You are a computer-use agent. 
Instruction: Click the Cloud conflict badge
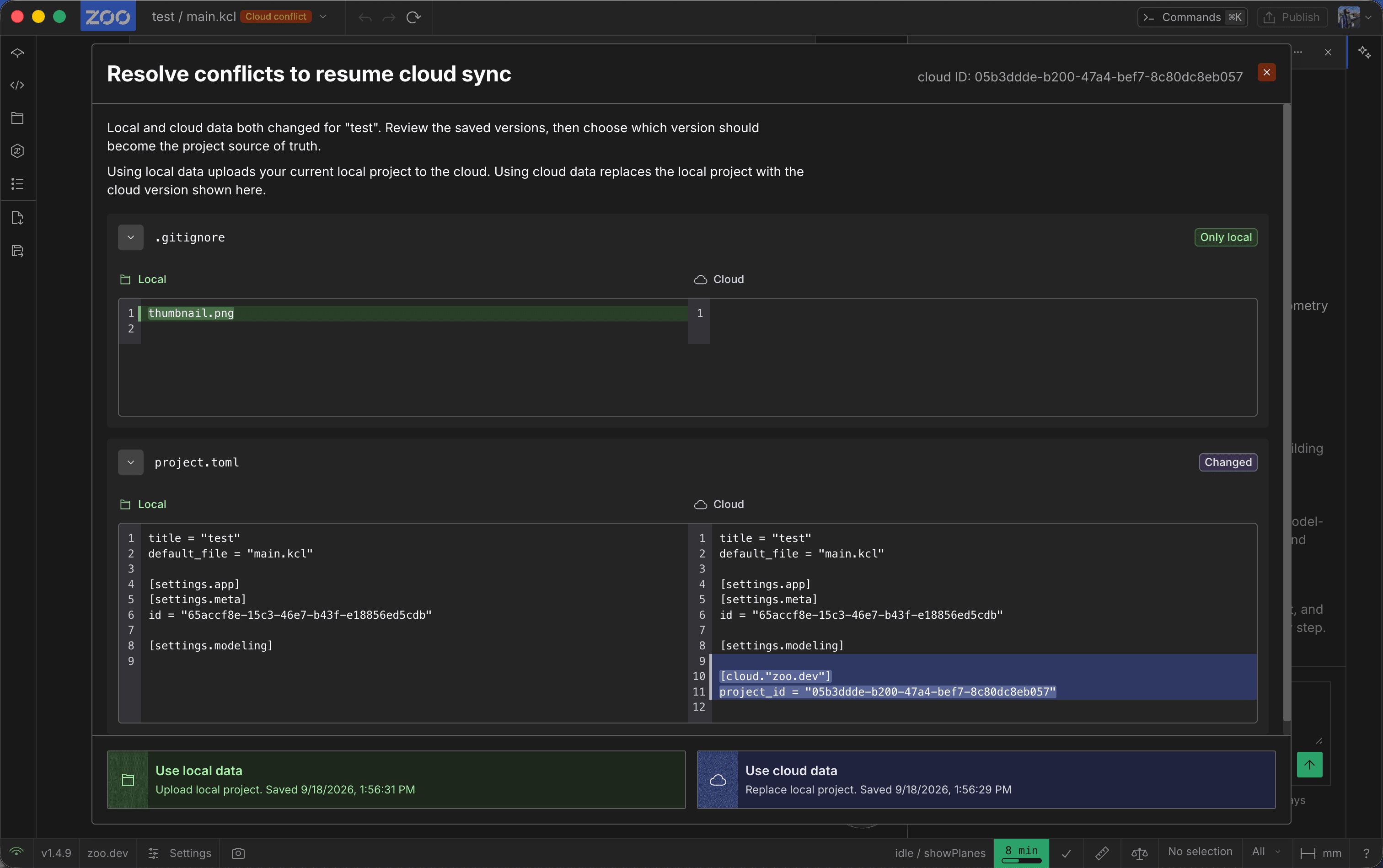(276, 16)
